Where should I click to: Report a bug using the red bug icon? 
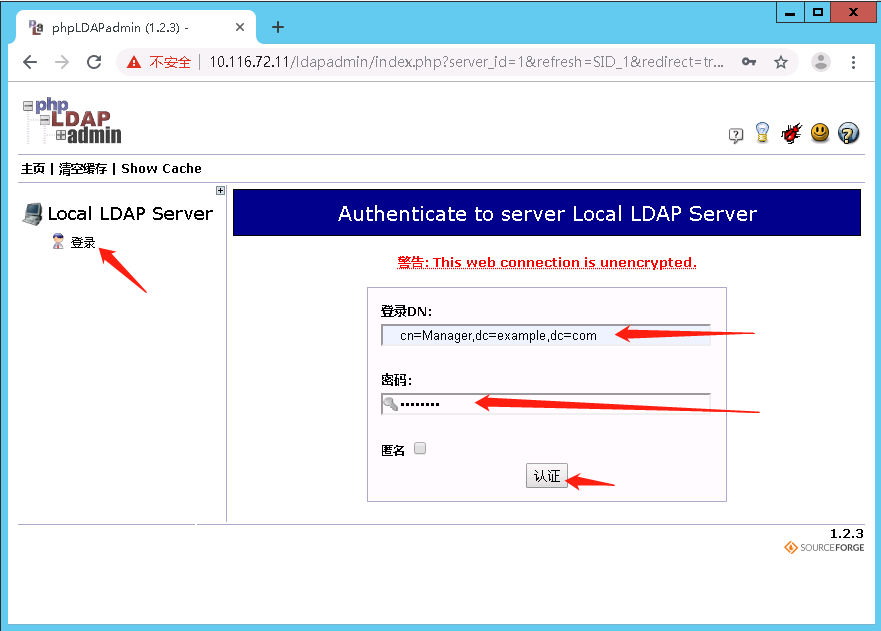791,132
